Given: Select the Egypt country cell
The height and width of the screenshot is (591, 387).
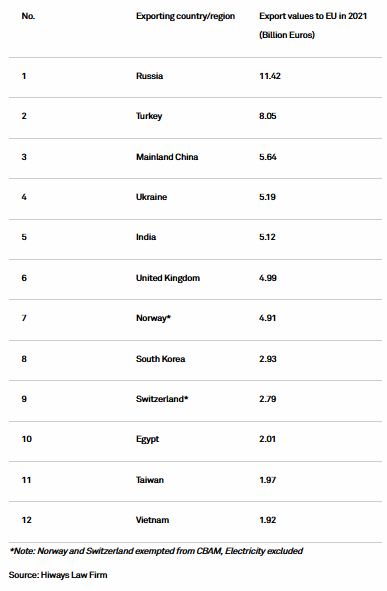Looking at the screenshot, I should tap(148, 439).
